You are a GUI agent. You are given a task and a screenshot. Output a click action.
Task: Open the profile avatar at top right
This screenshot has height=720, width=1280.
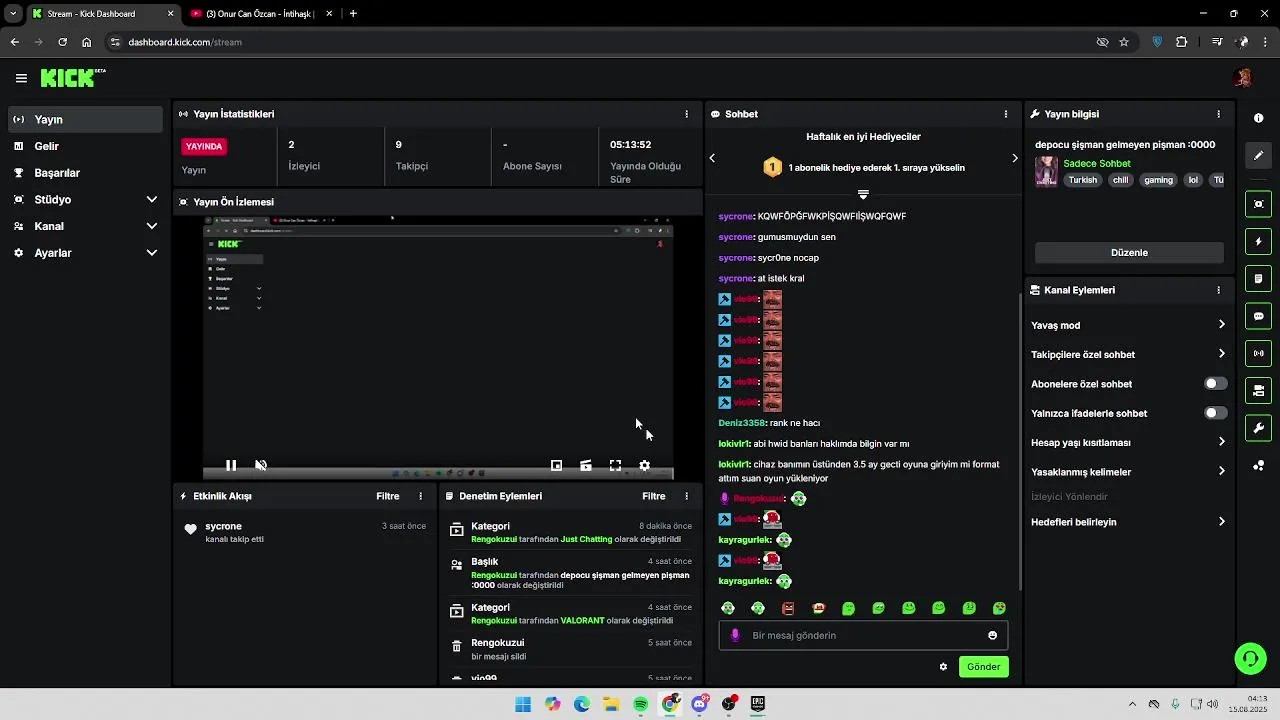(x=1244, y=78)
